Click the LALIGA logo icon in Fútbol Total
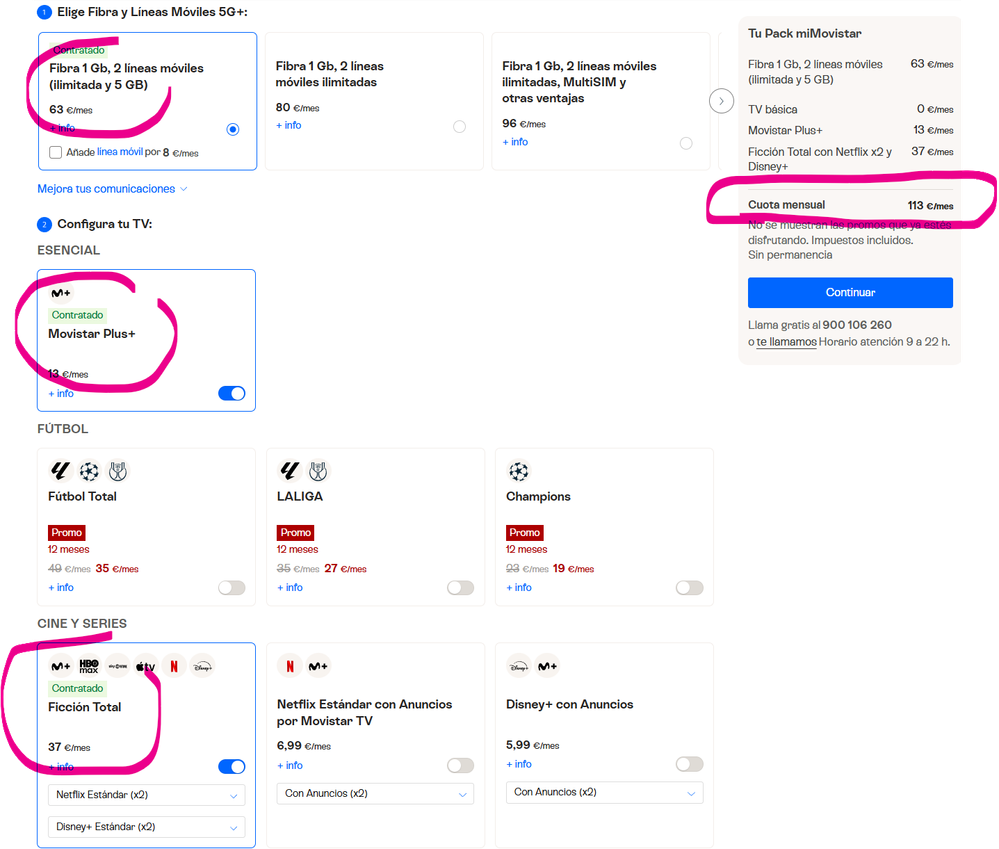Screen dimensions: 999x849 [61, 471]
